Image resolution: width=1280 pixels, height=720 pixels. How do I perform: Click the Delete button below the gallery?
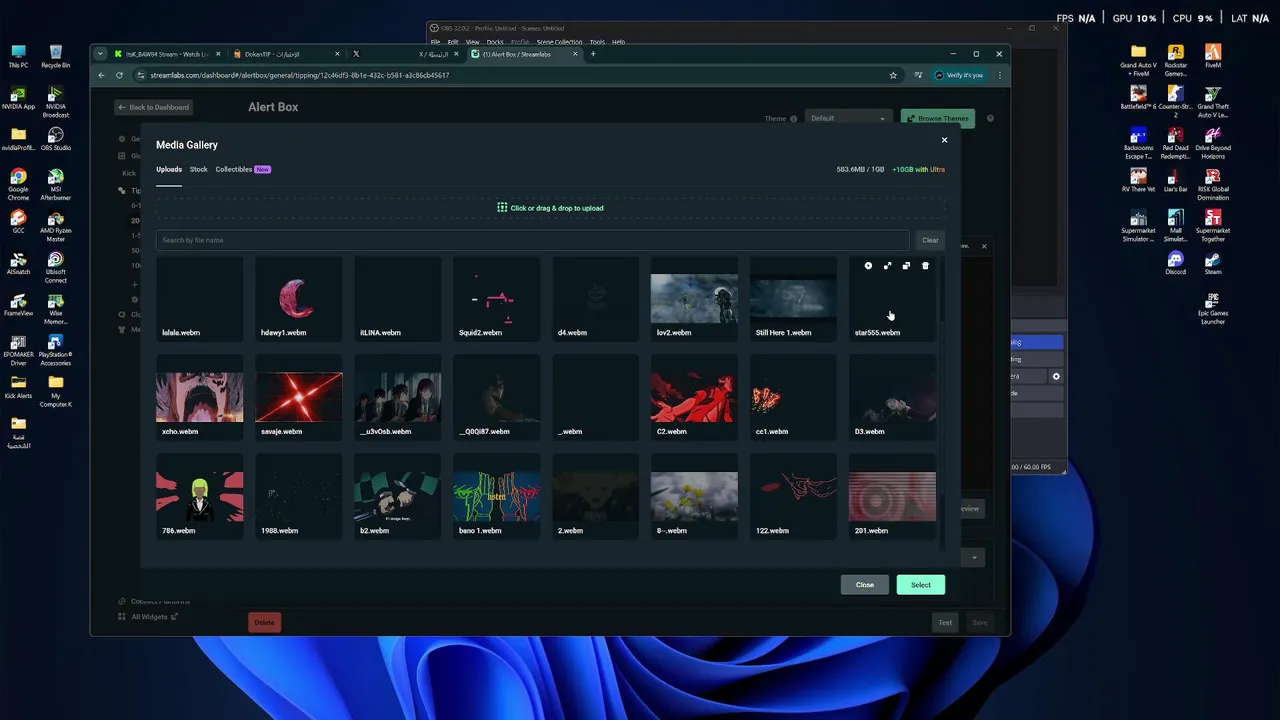pos(264,622)
